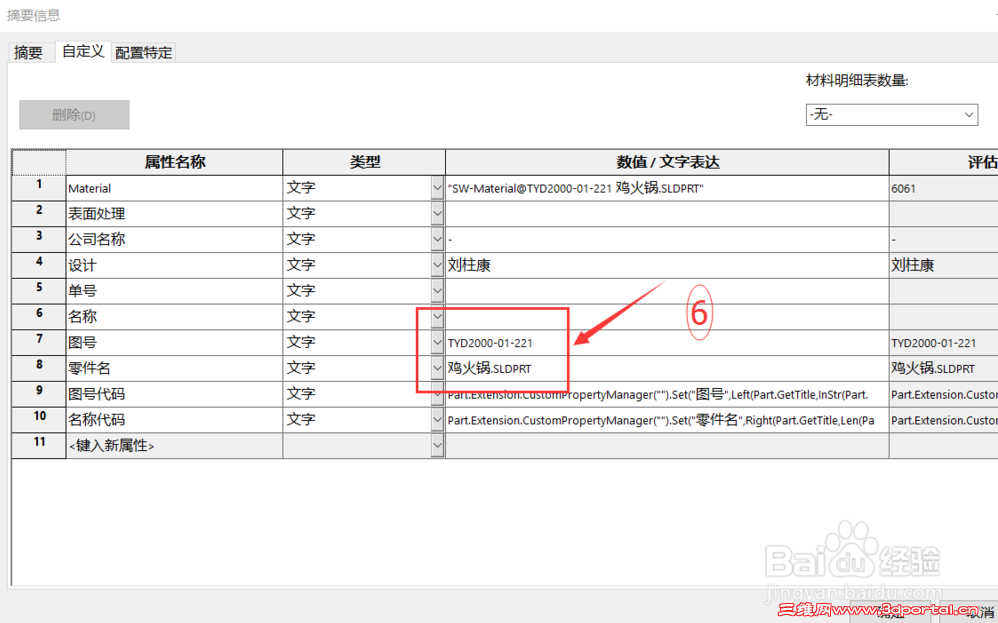This screenshot has height=623, width=998.
Task: Select the 图号 property name cell
Action: click(x=174, y=342)
